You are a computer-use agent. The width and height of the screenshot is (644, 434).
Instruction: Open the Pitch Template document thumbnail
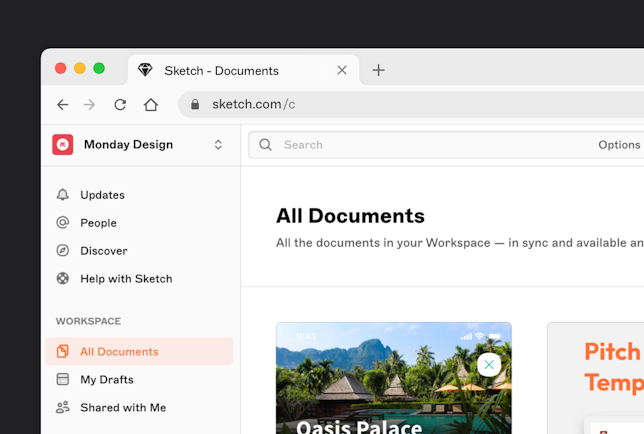(x=600, y=380)
